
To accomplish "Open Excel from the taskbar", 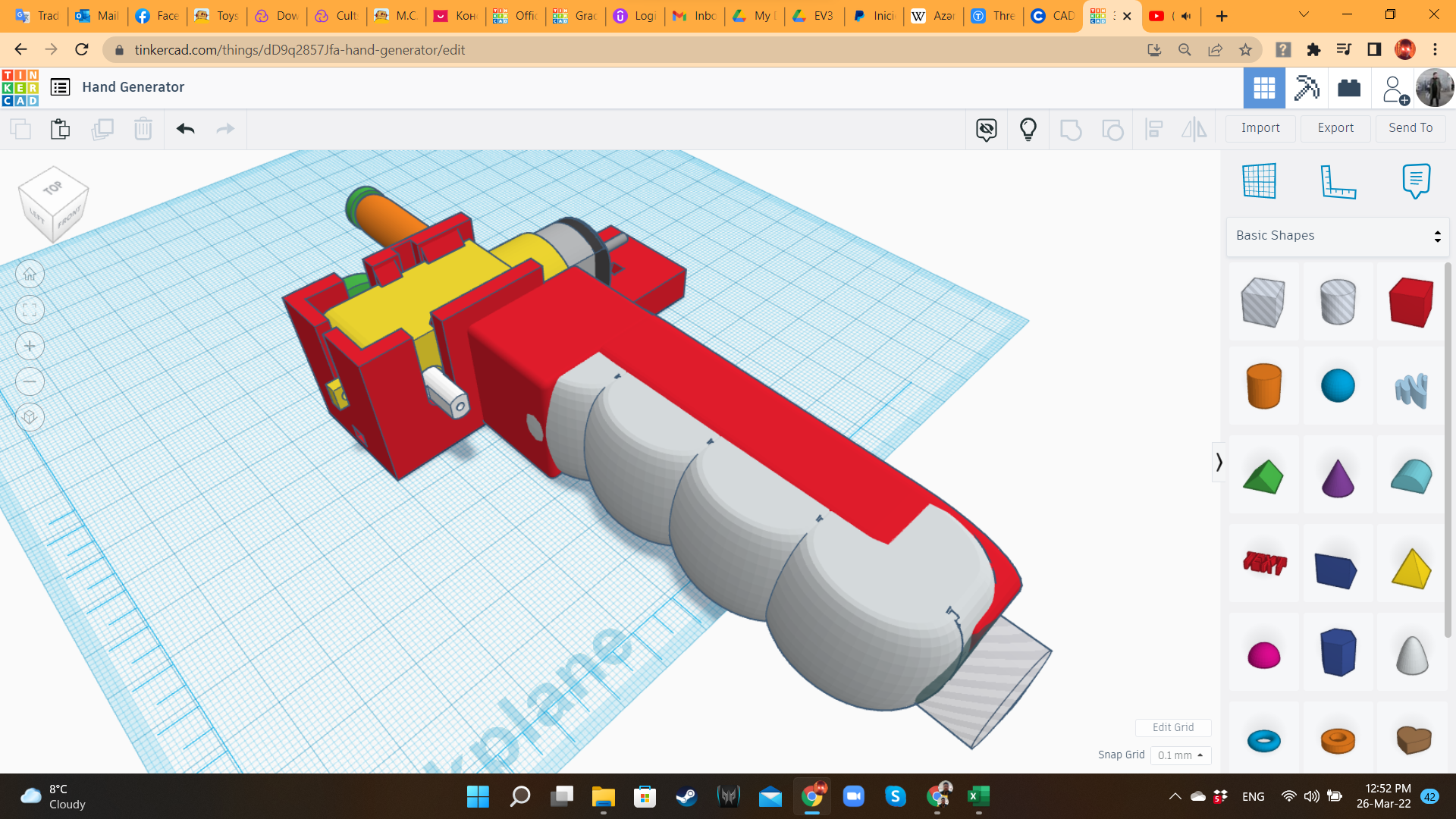I will [x=978, y=796].
